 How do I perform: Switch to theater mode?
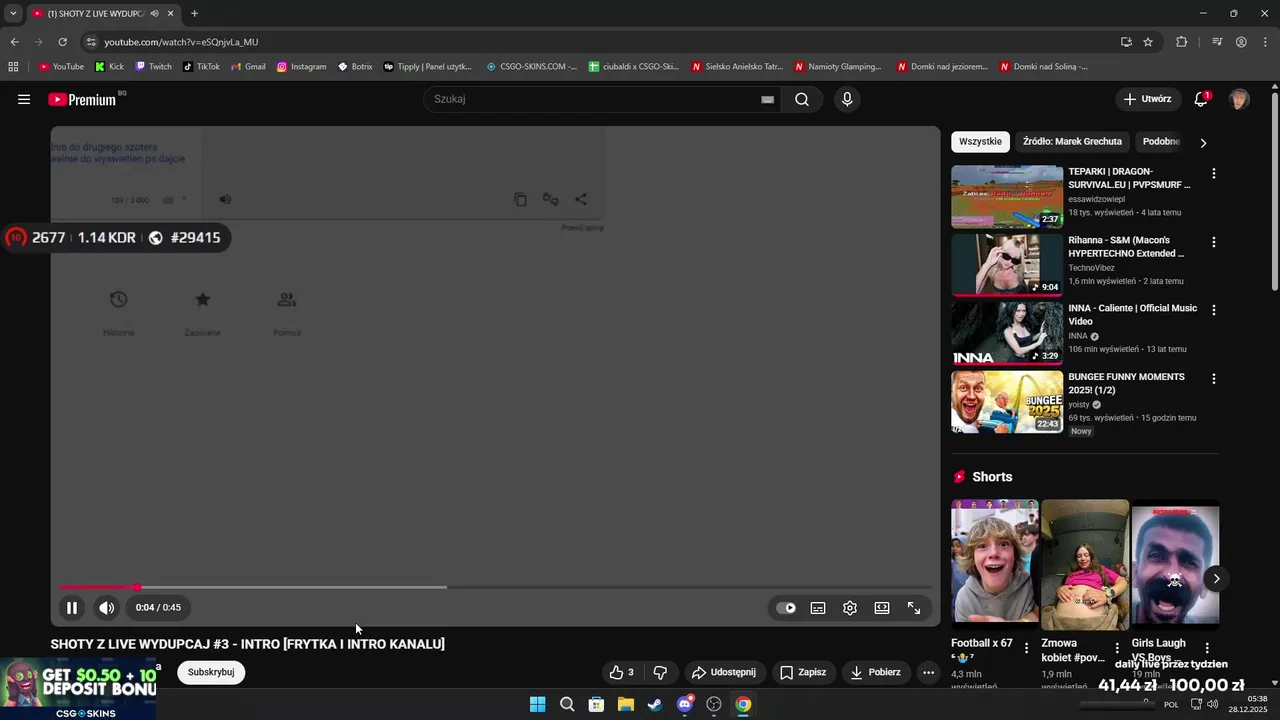(x=882, y=607)
